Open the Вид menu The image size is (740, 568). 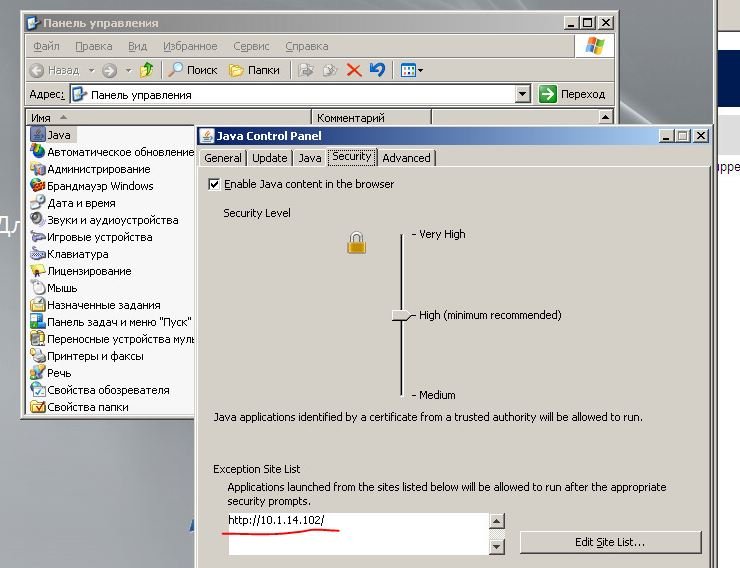[x=137, y=46]
